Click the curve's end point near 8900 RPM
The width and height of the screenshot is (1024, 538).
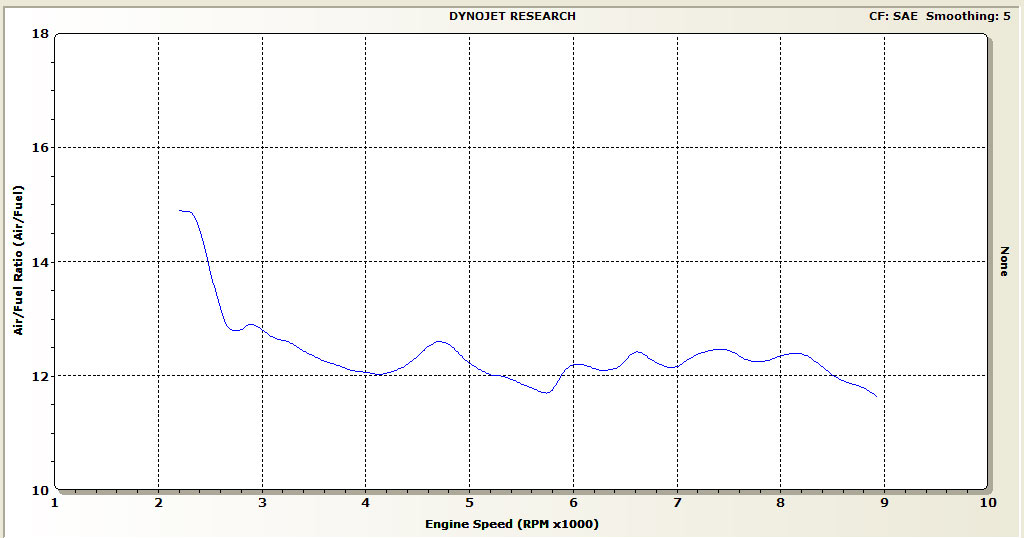click(x=877, y=397)
